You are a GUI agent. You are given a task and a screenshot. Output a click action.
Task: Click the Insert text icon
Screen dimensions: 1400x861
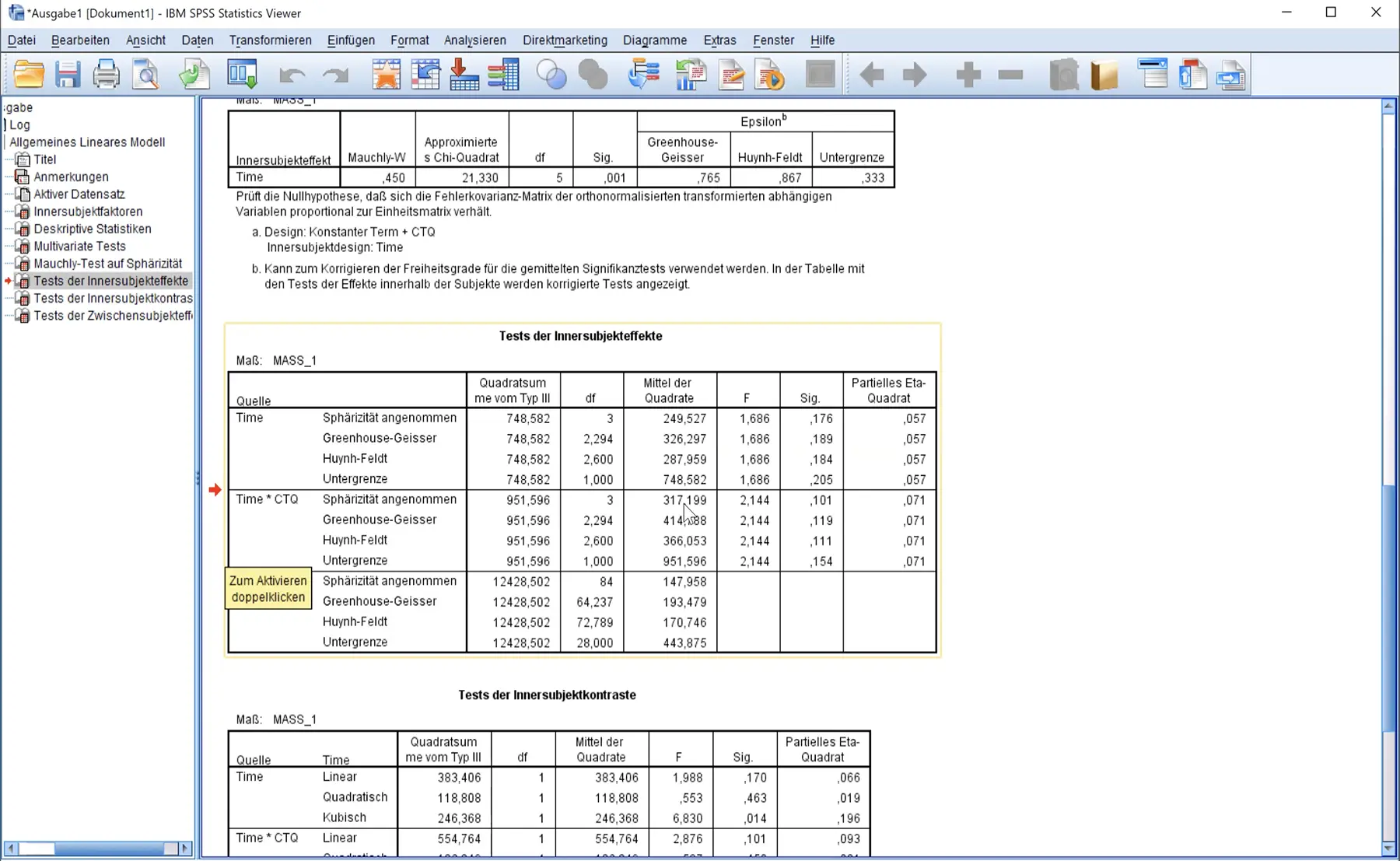pyautogui.click(x=1231, y=75)
